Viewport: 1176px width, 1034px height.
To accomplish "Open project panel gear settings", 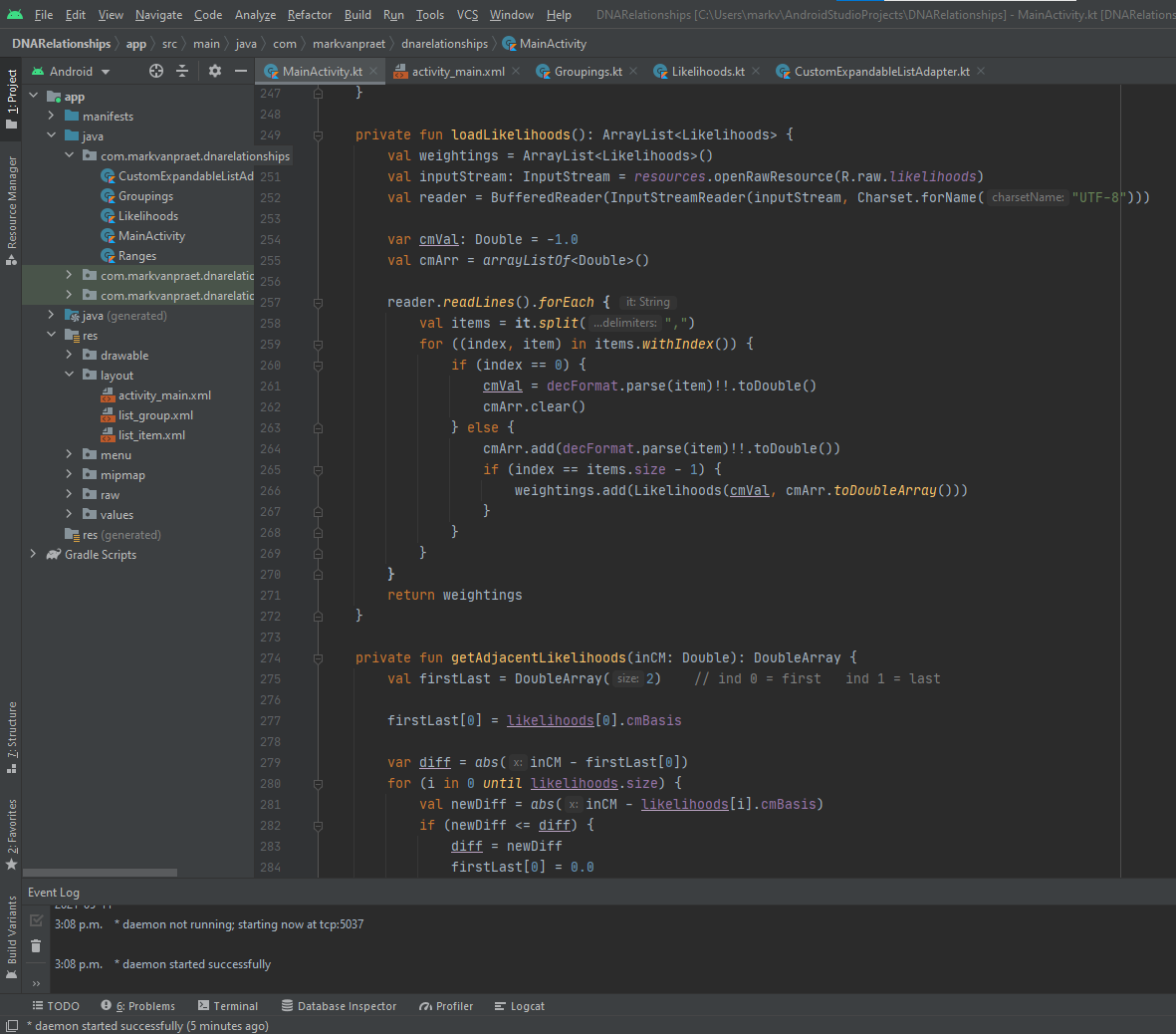I will [214, 71].
